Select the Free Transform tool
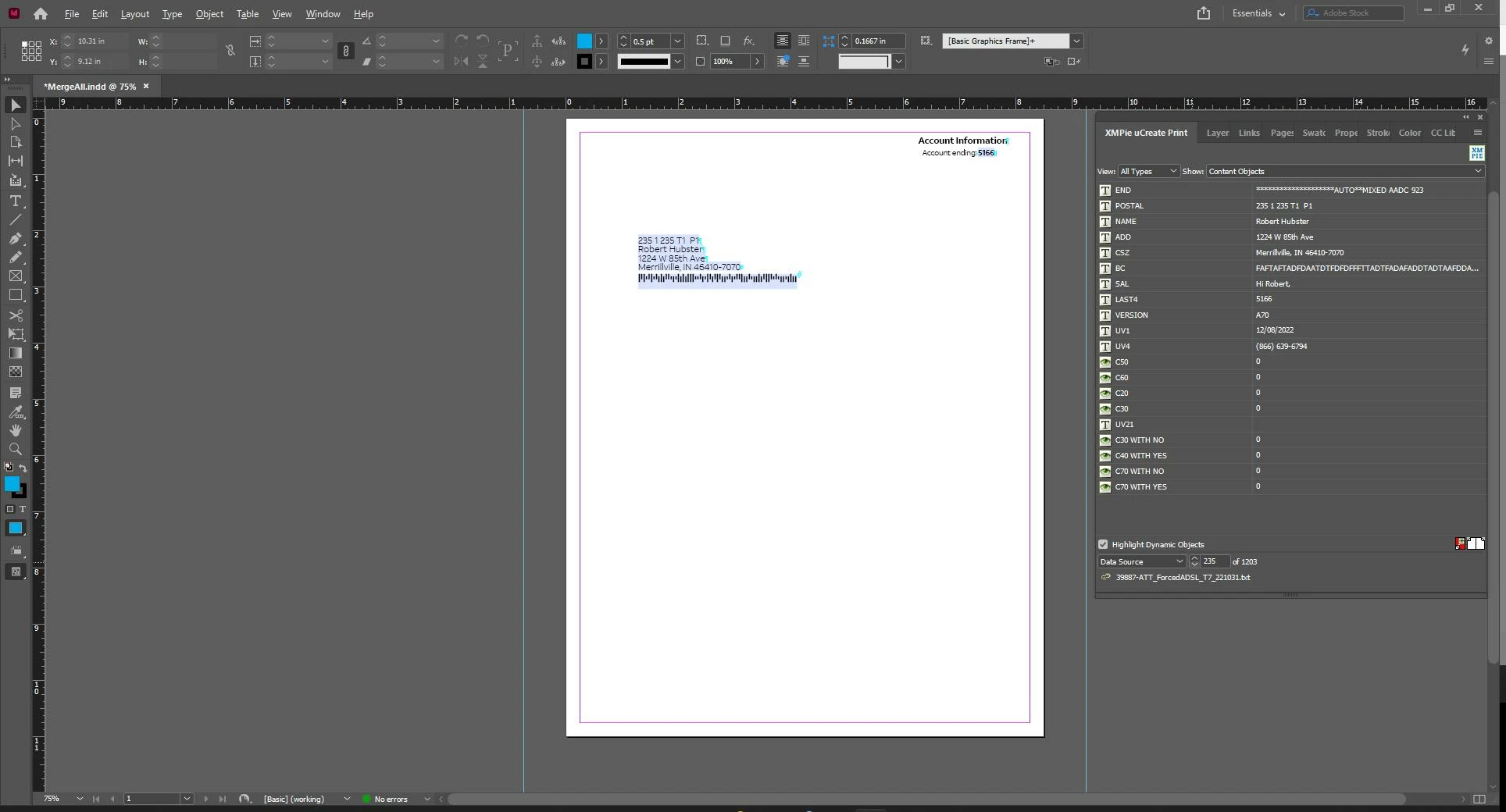The height and width of the screenshot is (812, 1506). 16,334
